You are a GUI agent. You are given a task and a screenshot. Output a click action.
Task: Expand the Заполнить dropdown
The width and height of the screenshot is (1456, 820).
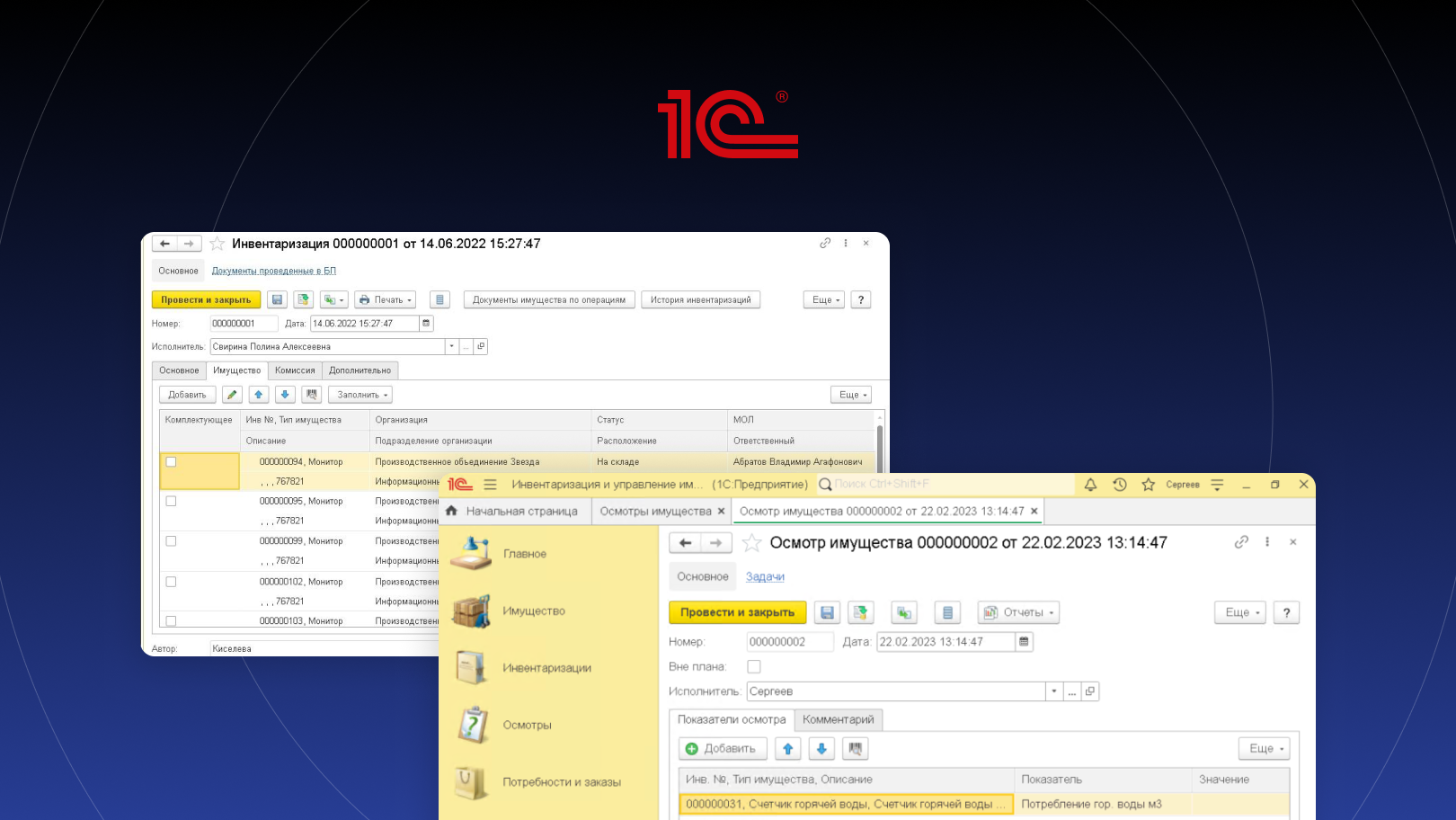coord(360,395)
